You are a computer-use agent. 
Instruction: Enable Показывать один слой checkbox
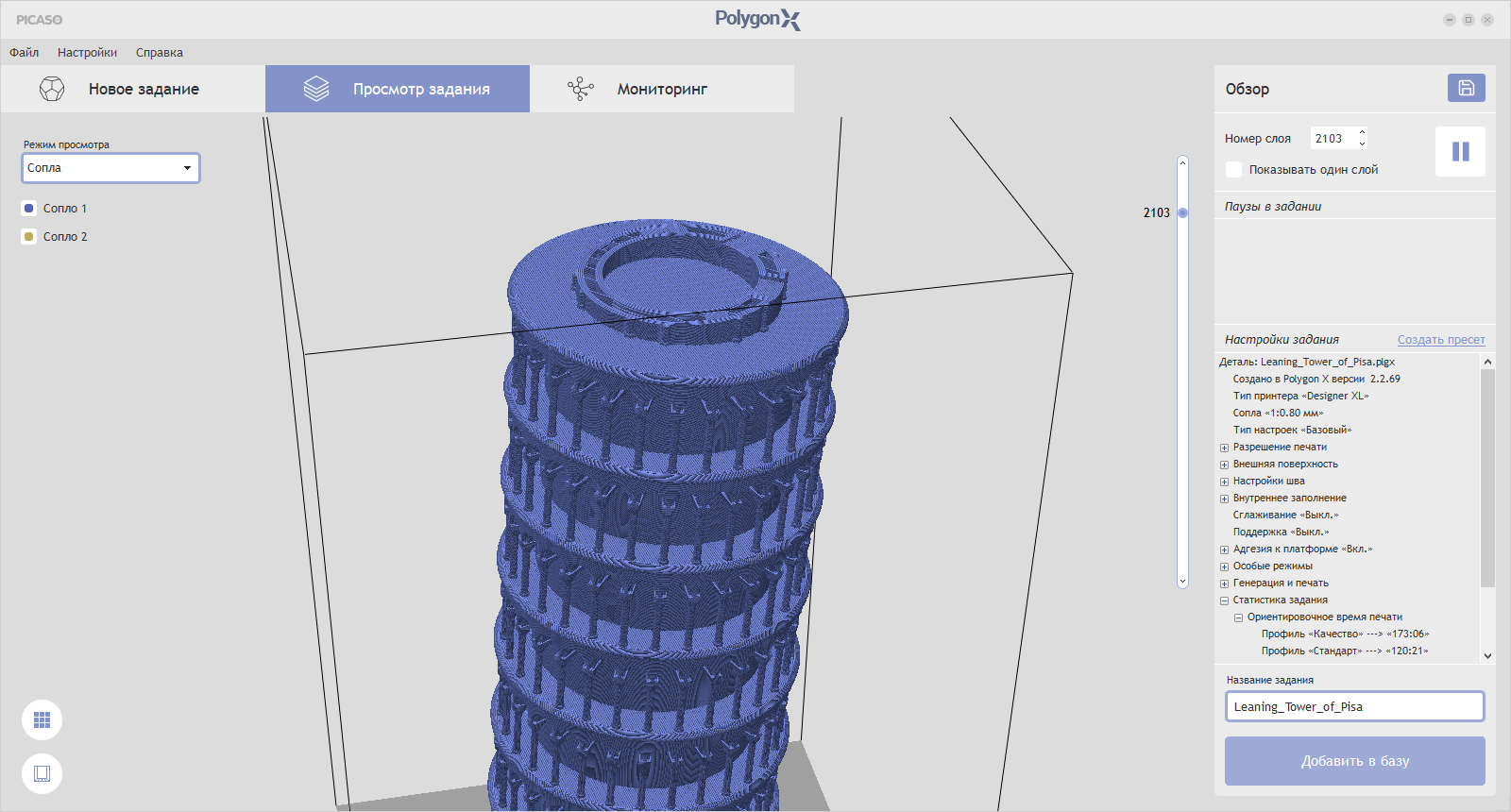[x=1233, y=170]
